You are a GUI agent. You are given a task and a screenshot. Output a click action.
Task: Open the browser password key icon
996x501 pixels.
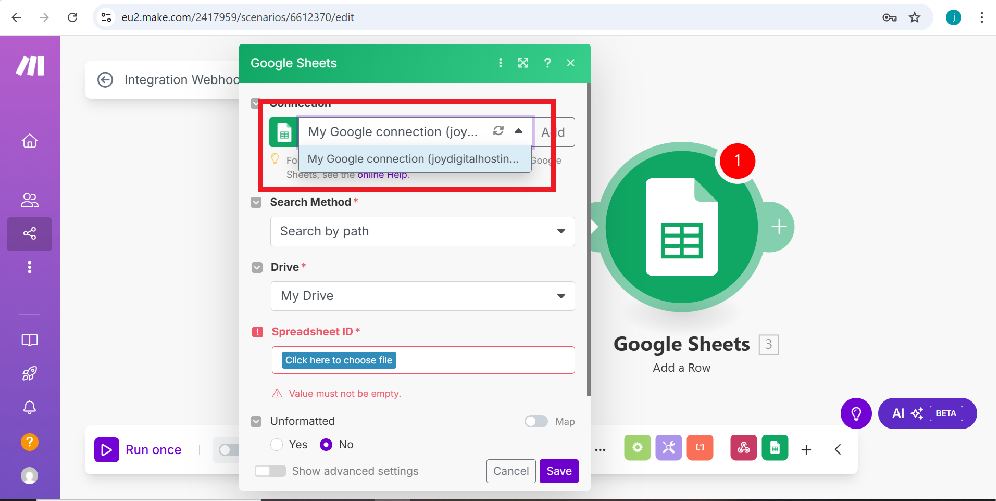(889, 17)
